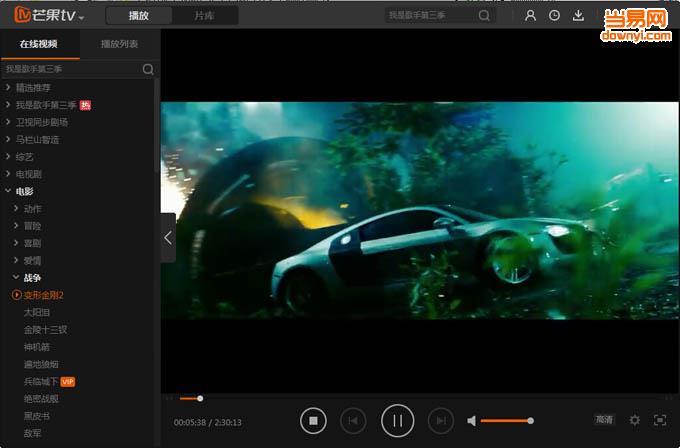This screenshot has width=680, height=448.
Task: Open the user account icon
Action: pyautogui.click(x=531, y=16)
